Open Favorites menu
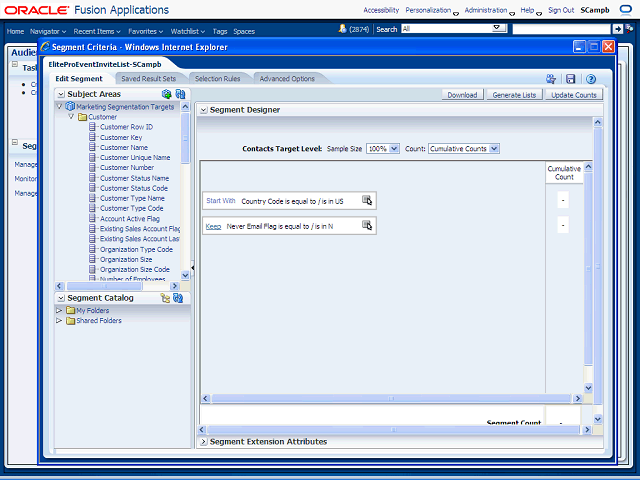This screenshot has width=640, height=480. pos(145,31)
